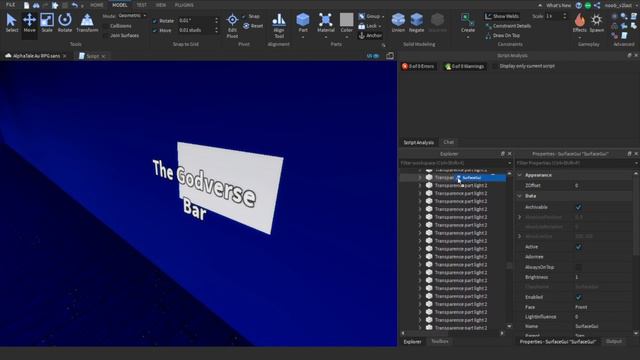Open the Explorer filter dropdown arrow
This screenshot has width=640, height=360.
[509, 163]
